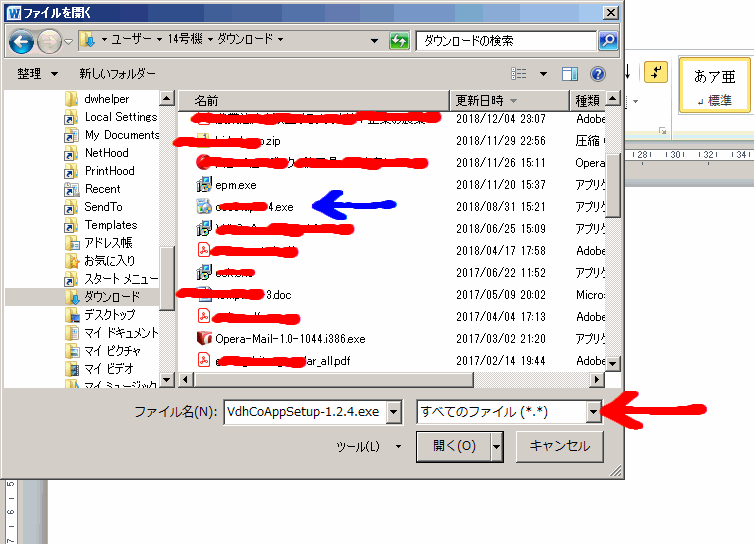Open the view options dropdown arrow
This screenshot has height=544, width=754.
click(x=543, y=74)
